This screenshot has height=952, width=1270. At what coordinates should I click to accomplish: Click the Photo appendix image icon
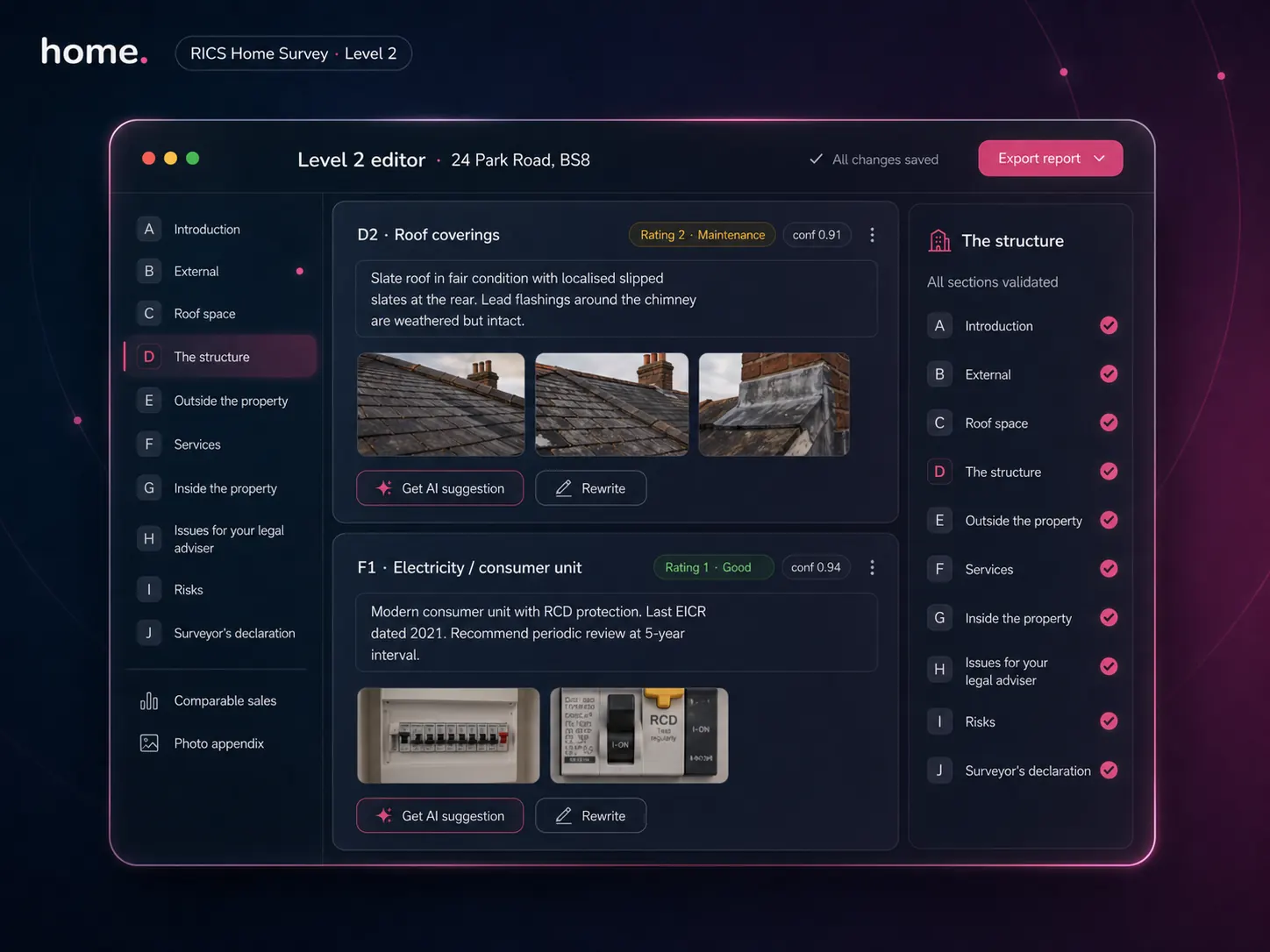149,743
